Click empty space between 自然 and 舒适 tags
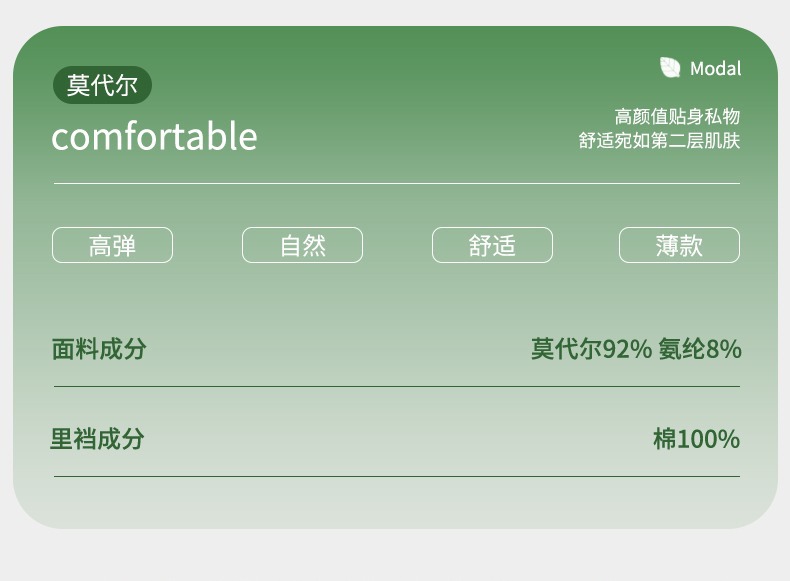 (x=397, y=245)
